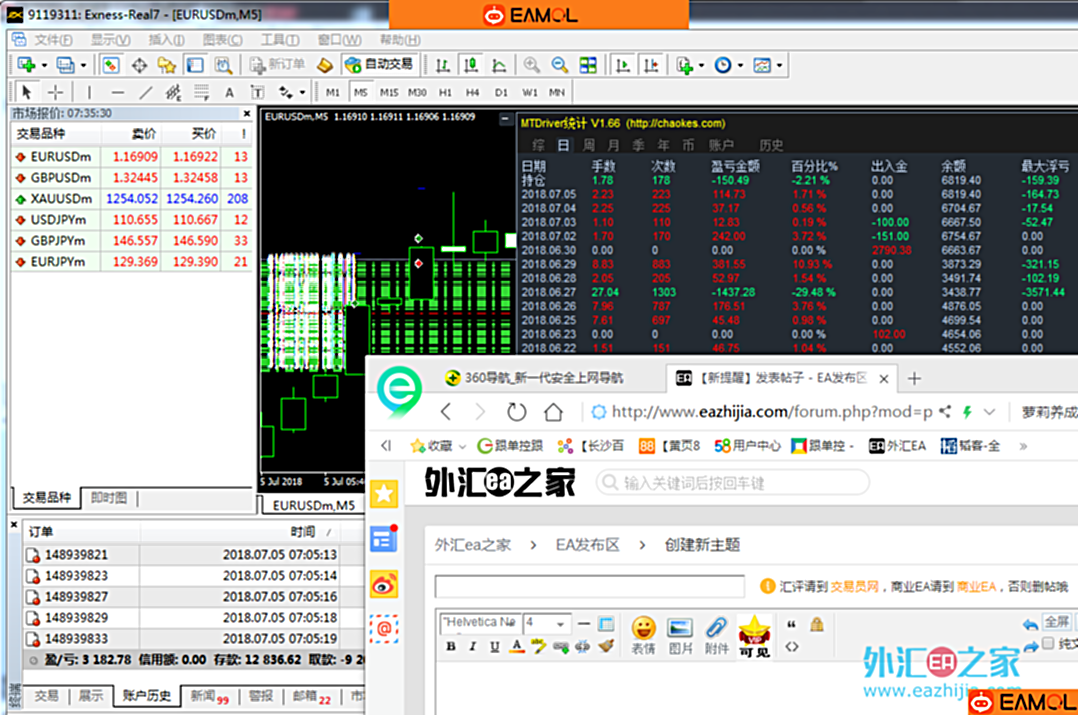Open indicators list dropdown arrow
Screen dimensions: 1078x715
701,65
